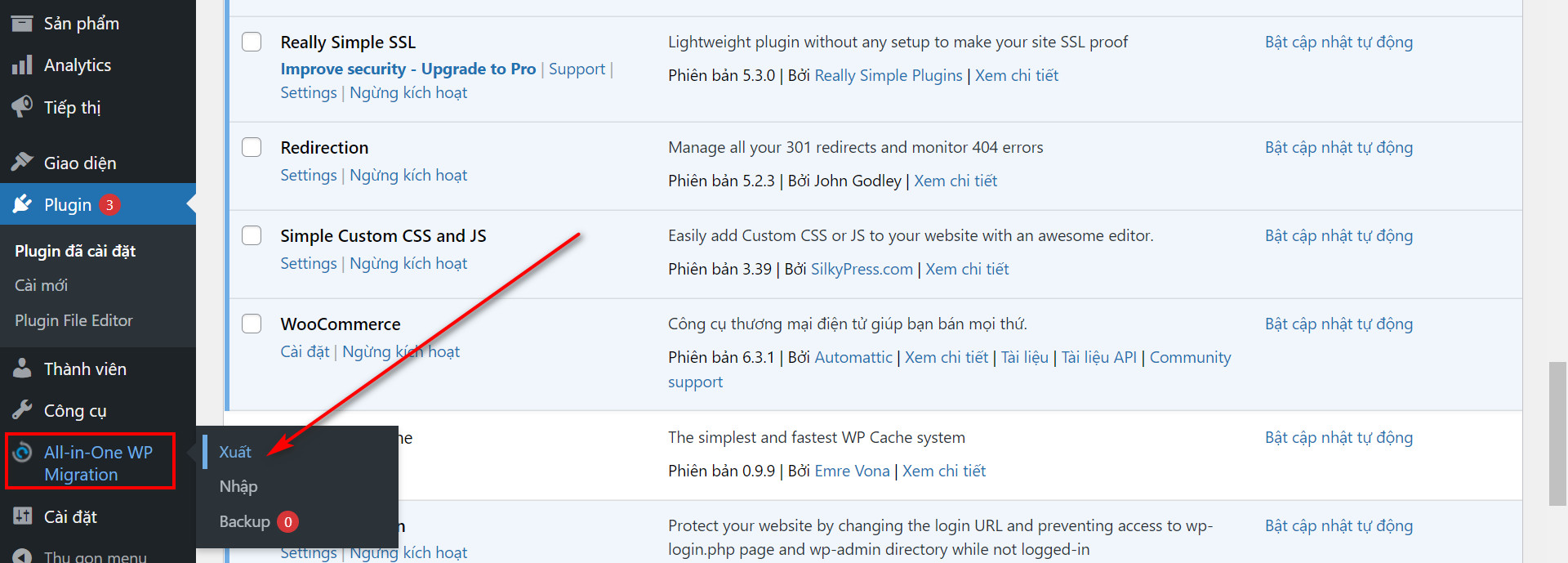Deactivate Redirection via Ngừng kích hoạt
This screenshot has width=1568, height=563.
(x=408, y=175)
